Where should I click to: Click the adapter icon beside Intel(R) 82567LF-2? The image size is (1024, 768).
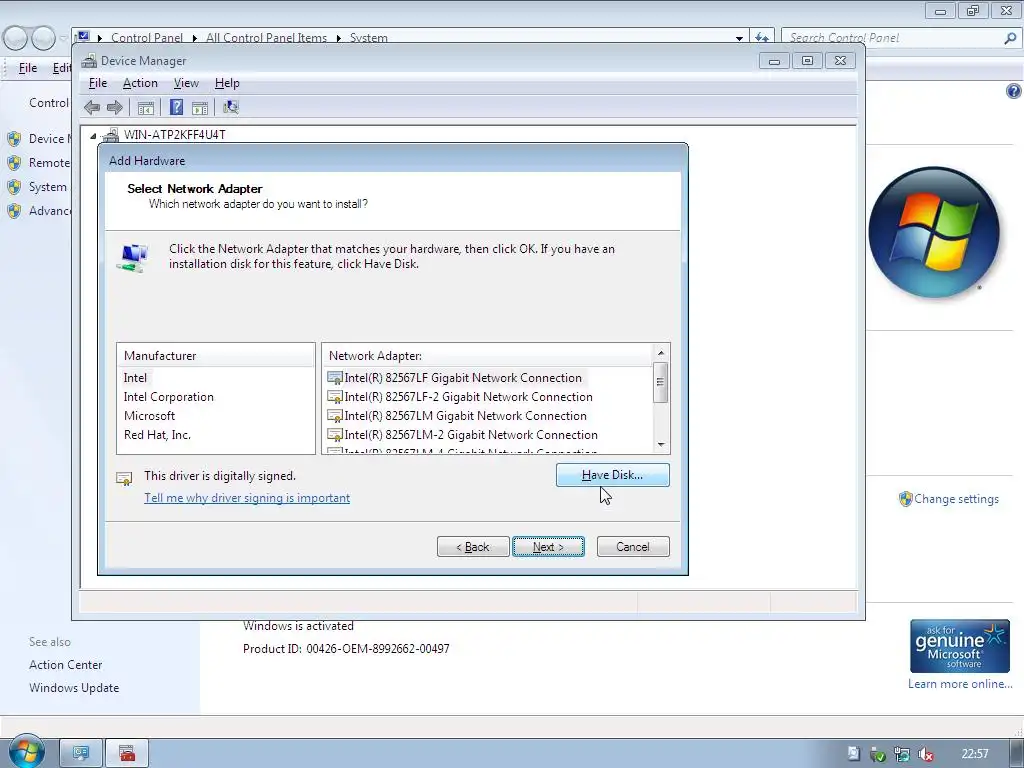[335, 397]
